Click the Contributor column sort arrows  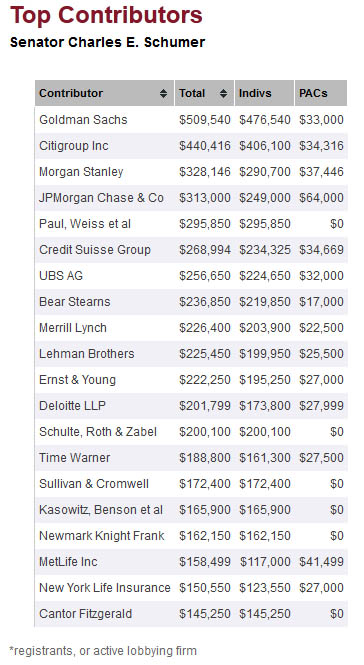[x=163, y=94]
